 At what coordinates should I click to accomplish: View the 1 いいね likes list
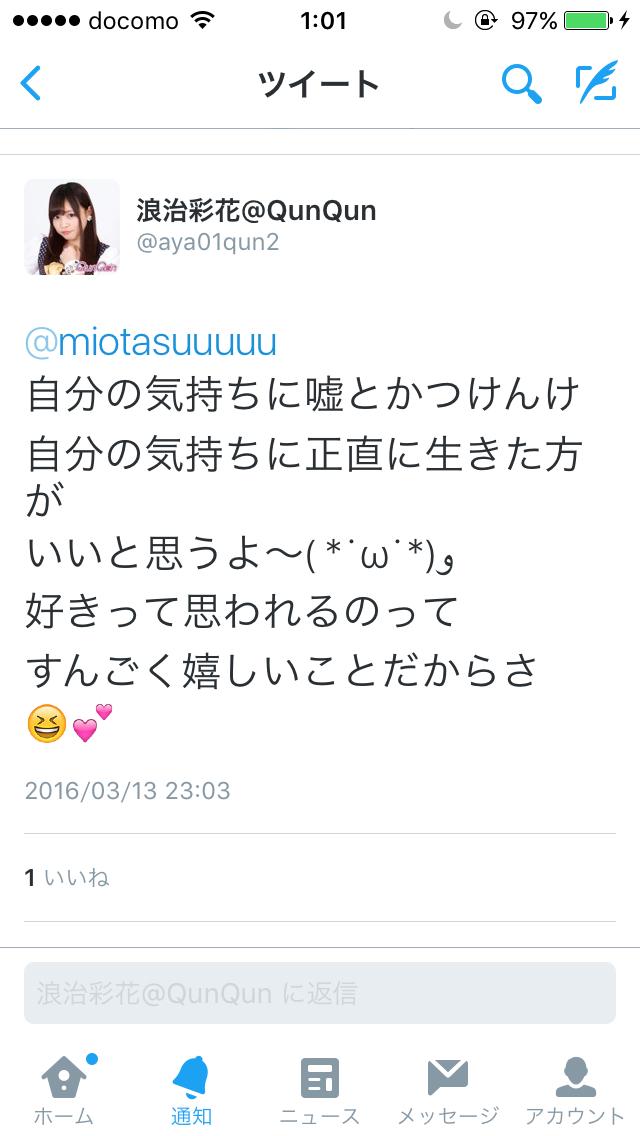point(67,878)
